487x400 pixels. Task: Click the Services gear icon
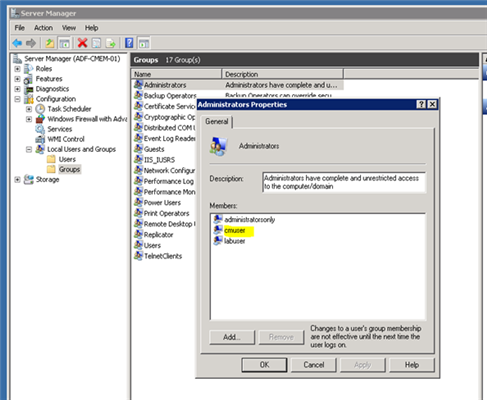click(40, 129)
